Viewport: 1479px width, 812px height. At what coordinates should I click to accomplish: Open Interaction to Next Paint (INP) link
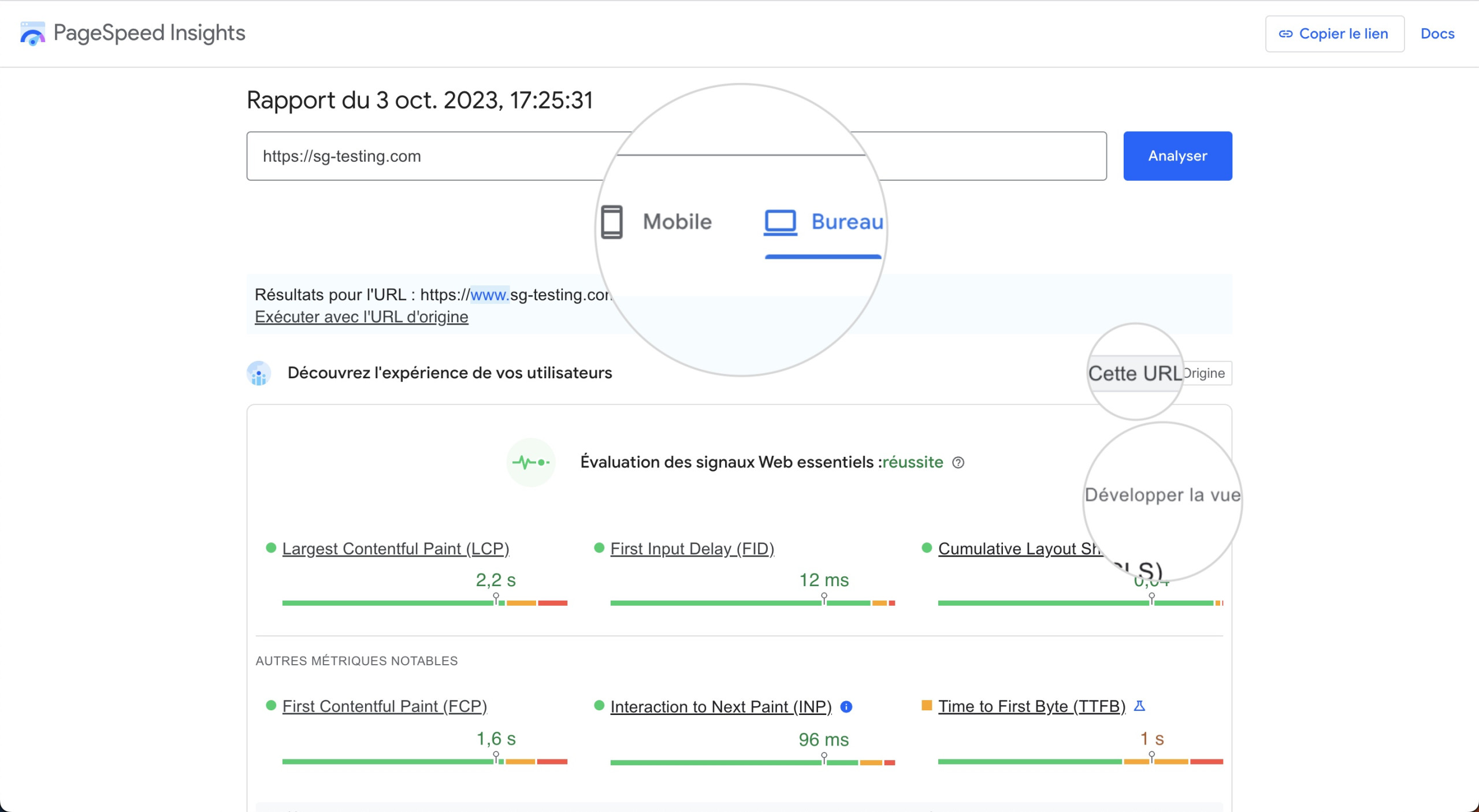[721, 707]
